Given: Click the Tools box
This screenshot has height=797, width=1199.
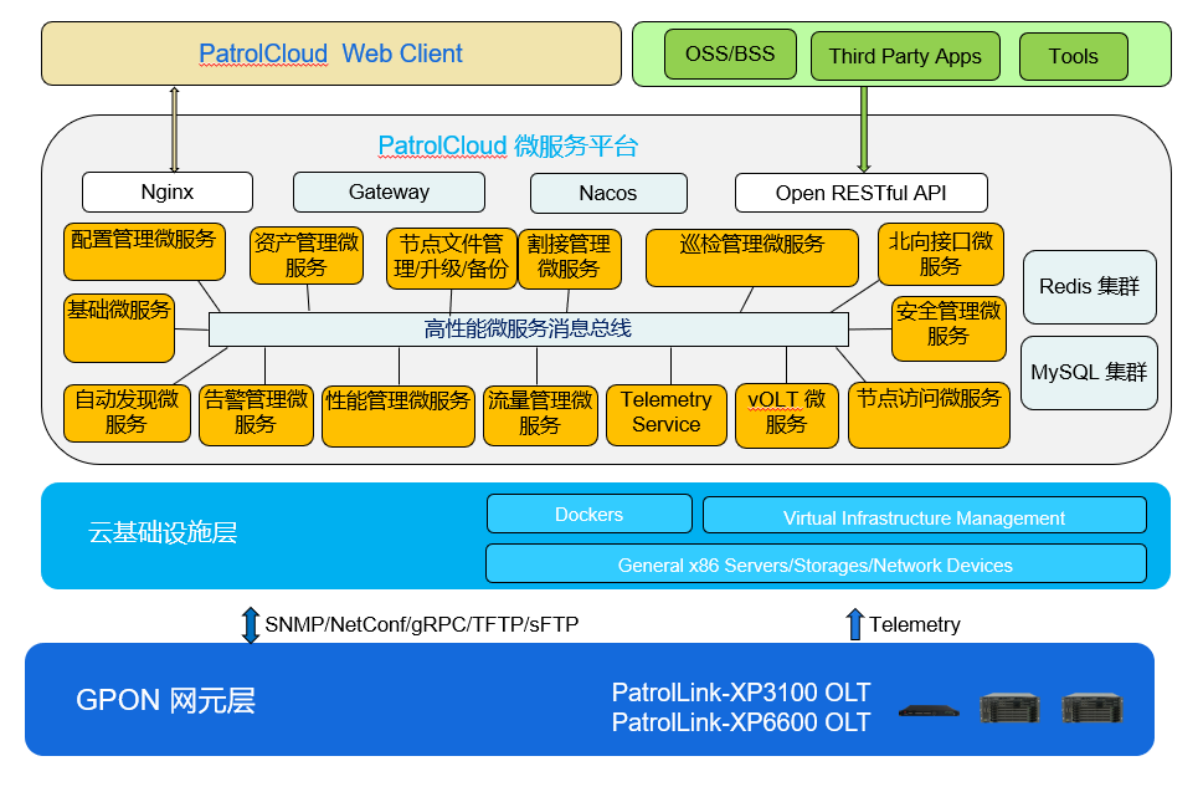Looking at the screenshot, I should pyautogui.click(x=1074, y=57).
